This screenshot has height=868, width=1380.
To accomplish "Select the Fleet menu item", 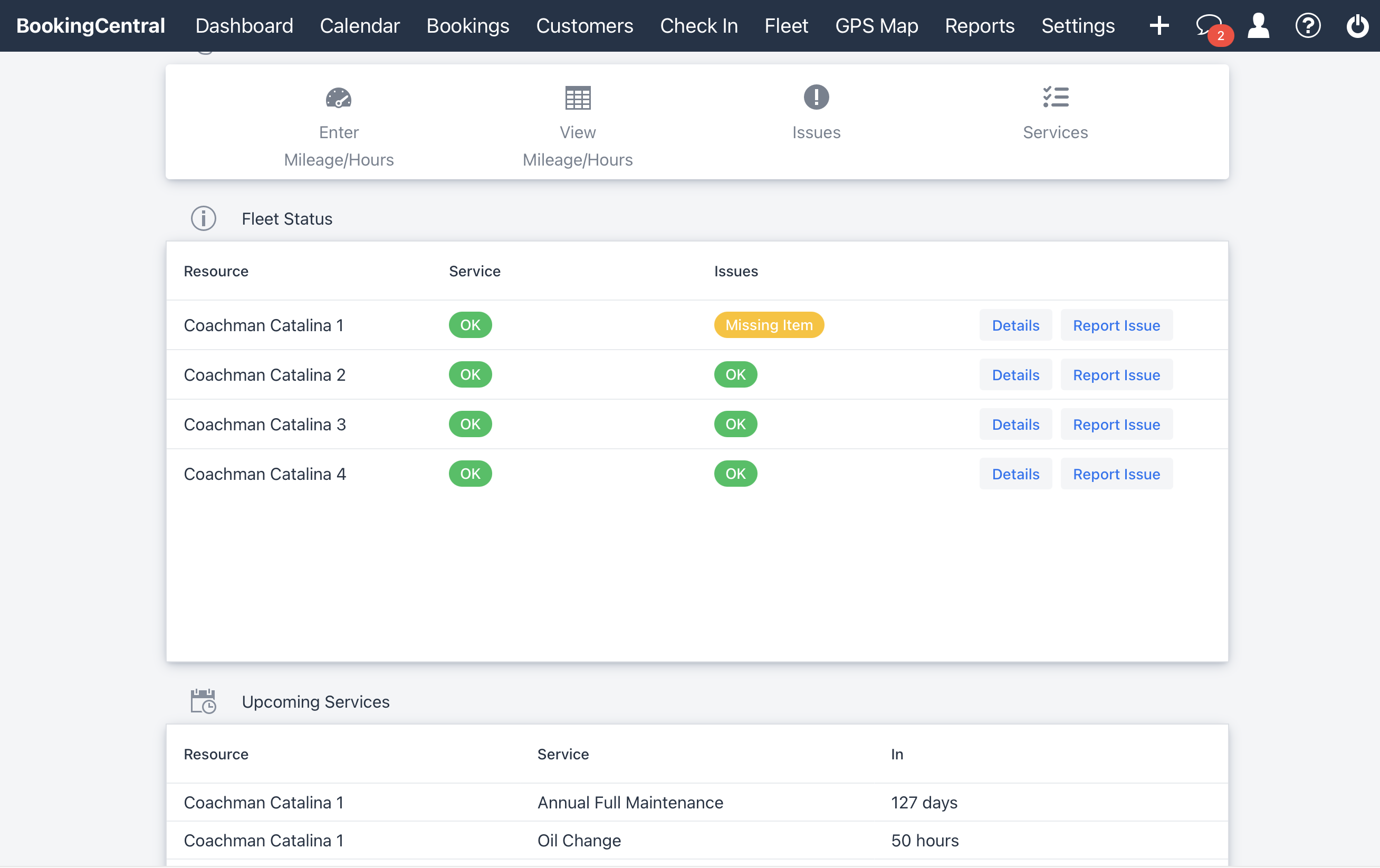I will (787, 26).
